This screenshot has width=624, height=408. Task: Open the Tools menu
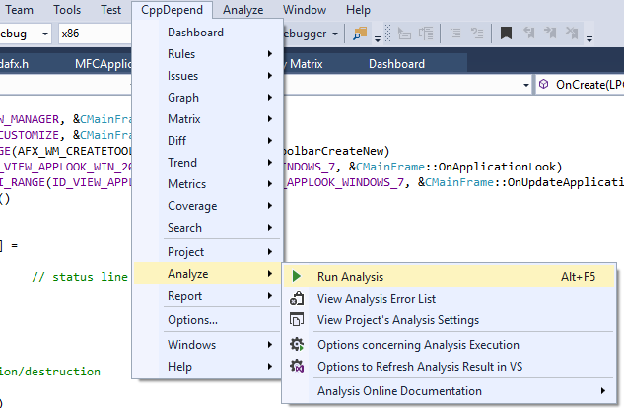67,10
